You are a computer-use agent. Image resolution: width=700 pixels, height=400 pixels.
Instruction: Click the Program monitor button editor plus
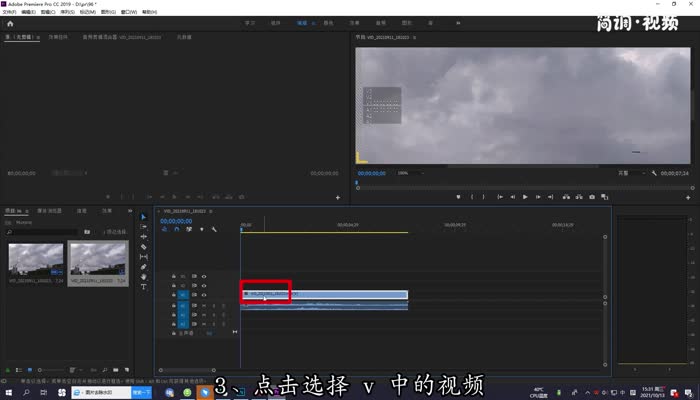(687, 197)
